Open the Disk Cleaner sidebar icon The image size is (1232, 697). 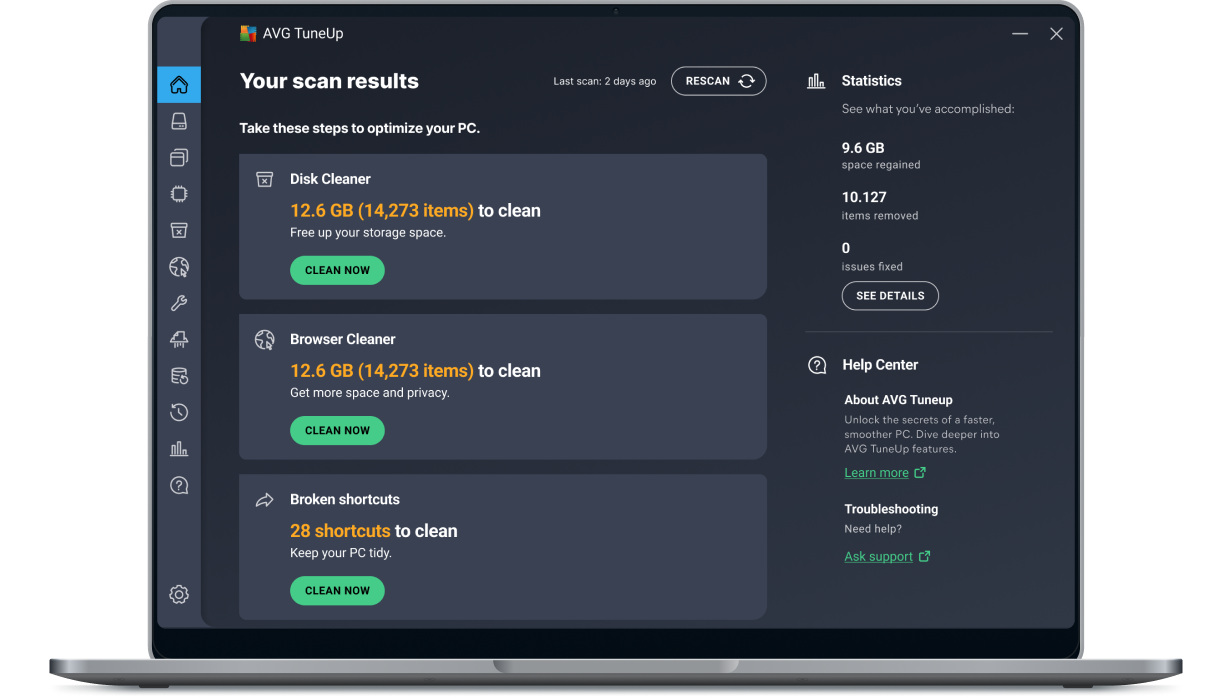[x=179, y=230]
